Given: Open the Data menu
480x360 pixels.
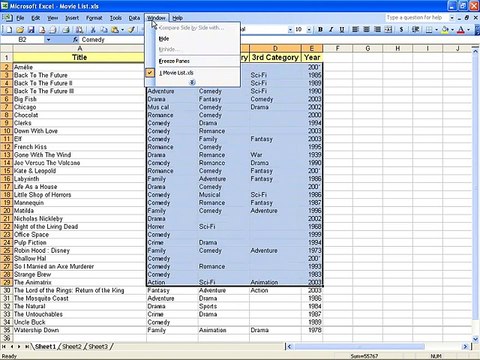Looking at the screenshot, I should click(x=134, y=18).
